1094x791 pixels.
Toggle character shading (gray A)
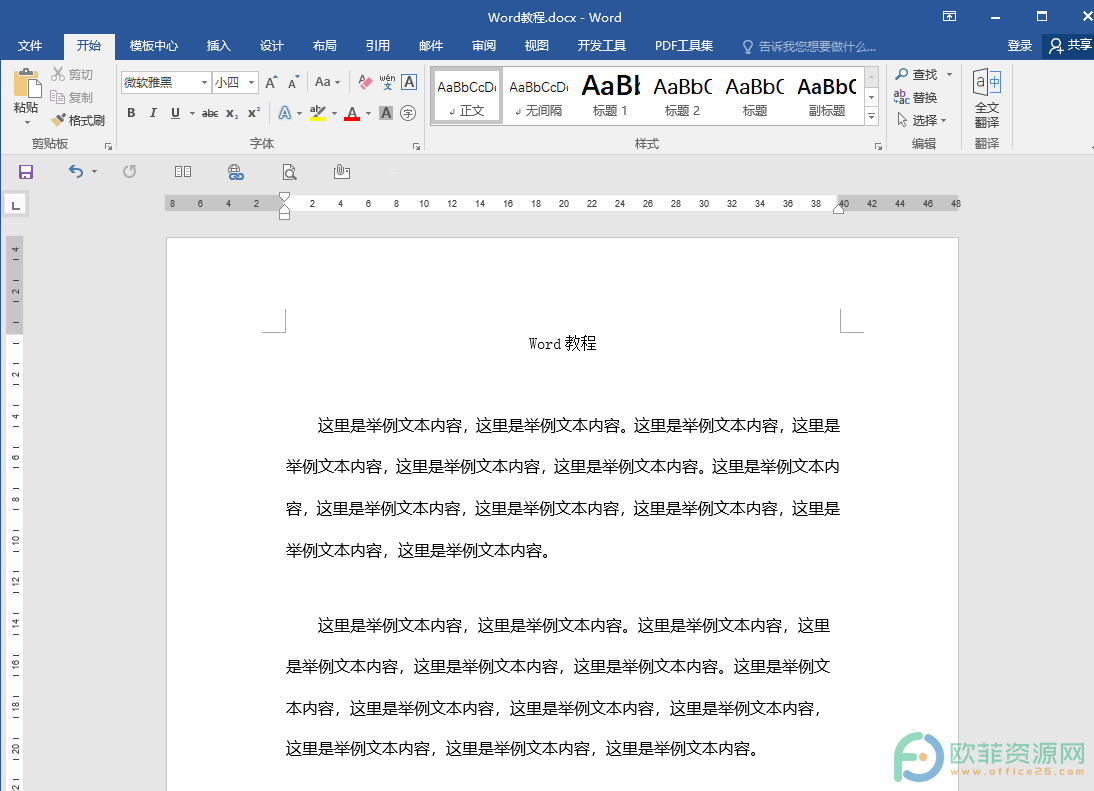pos(386,112)
